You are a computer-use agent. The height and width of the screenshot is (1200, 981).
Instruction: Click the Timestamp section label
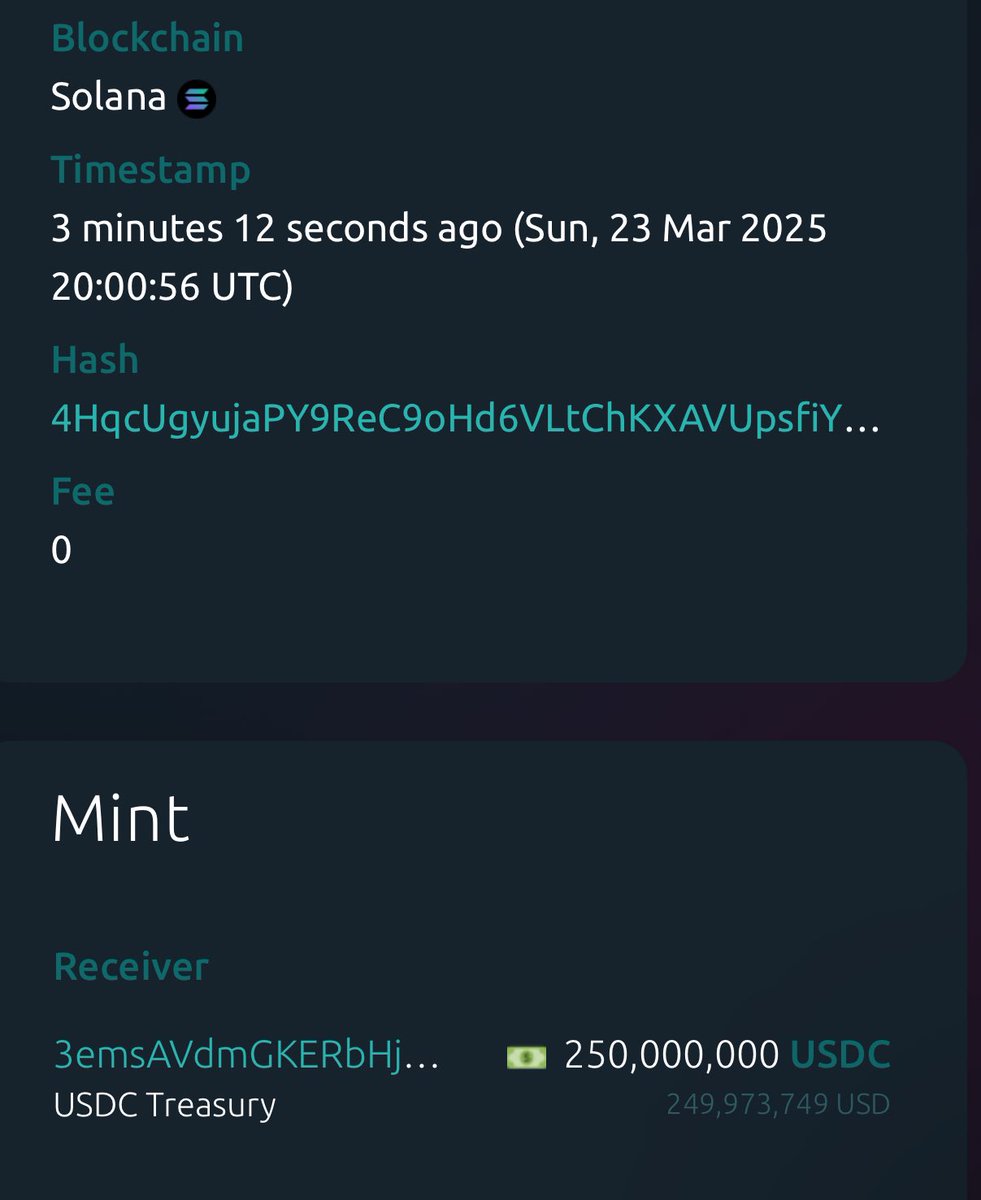[x=151, y=170]
